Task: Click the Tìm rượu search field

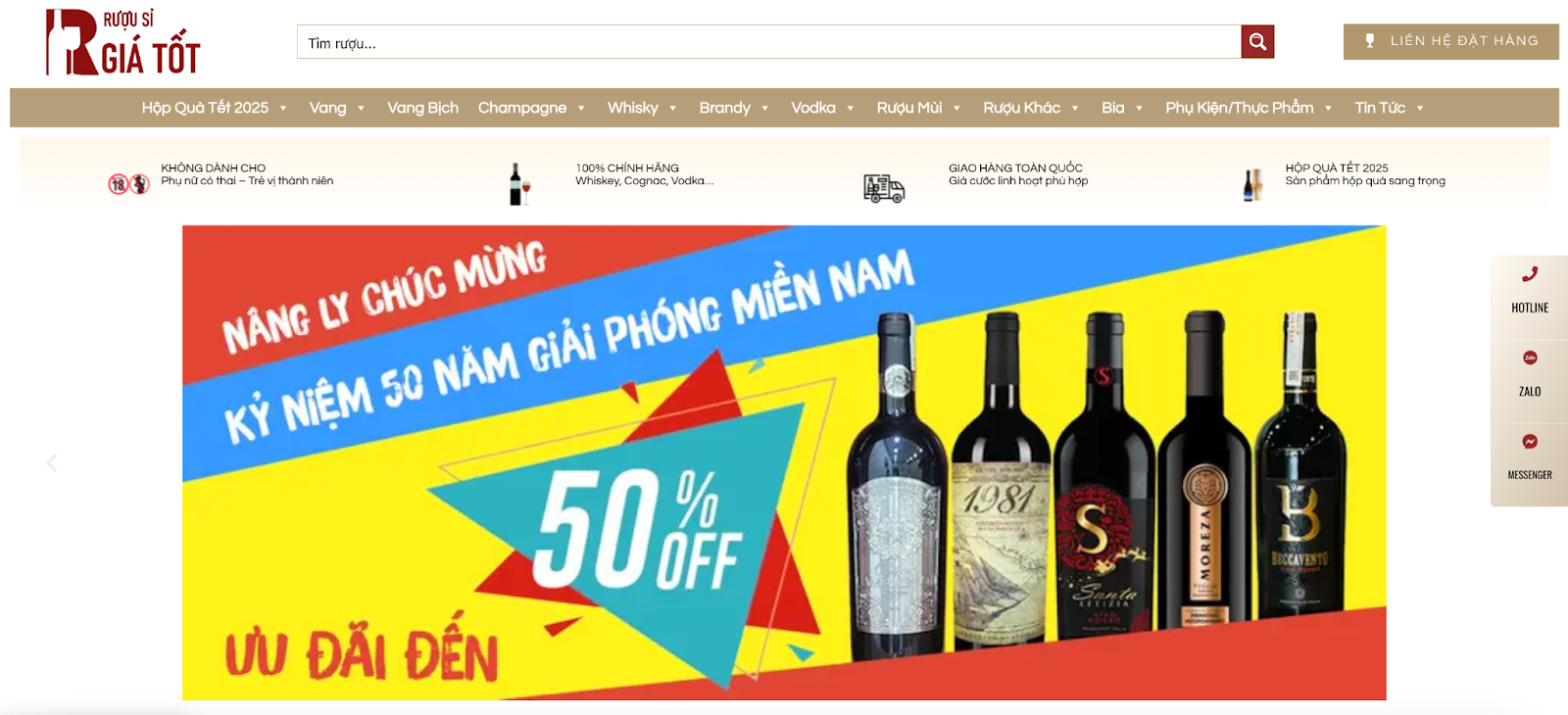Action: 769,42
